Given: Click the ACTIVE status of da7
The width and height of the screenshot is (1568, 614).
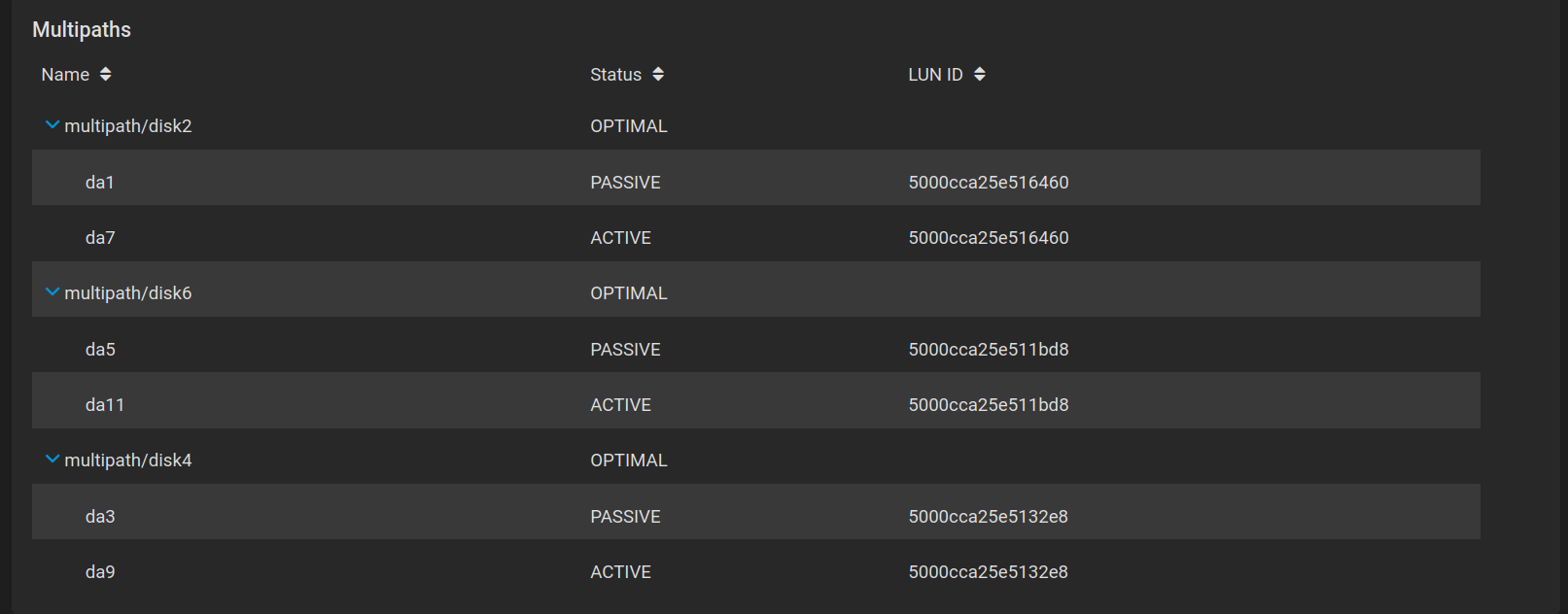Looking at the screenshot, I should pyautogui.click(x=620, y=238).
